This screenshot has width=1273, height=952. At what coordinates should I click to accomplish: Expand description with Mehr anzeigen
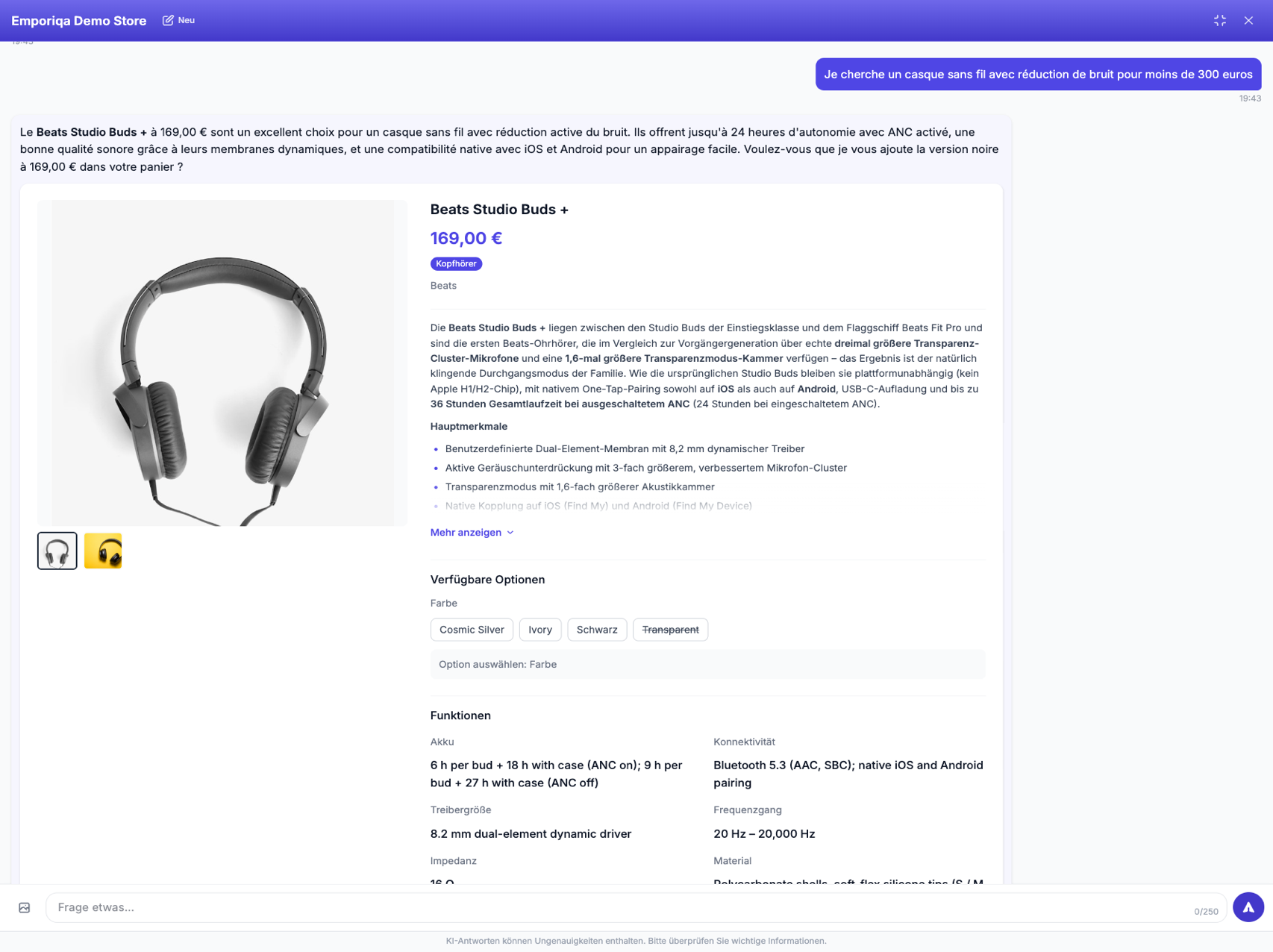tap(472, 532)
